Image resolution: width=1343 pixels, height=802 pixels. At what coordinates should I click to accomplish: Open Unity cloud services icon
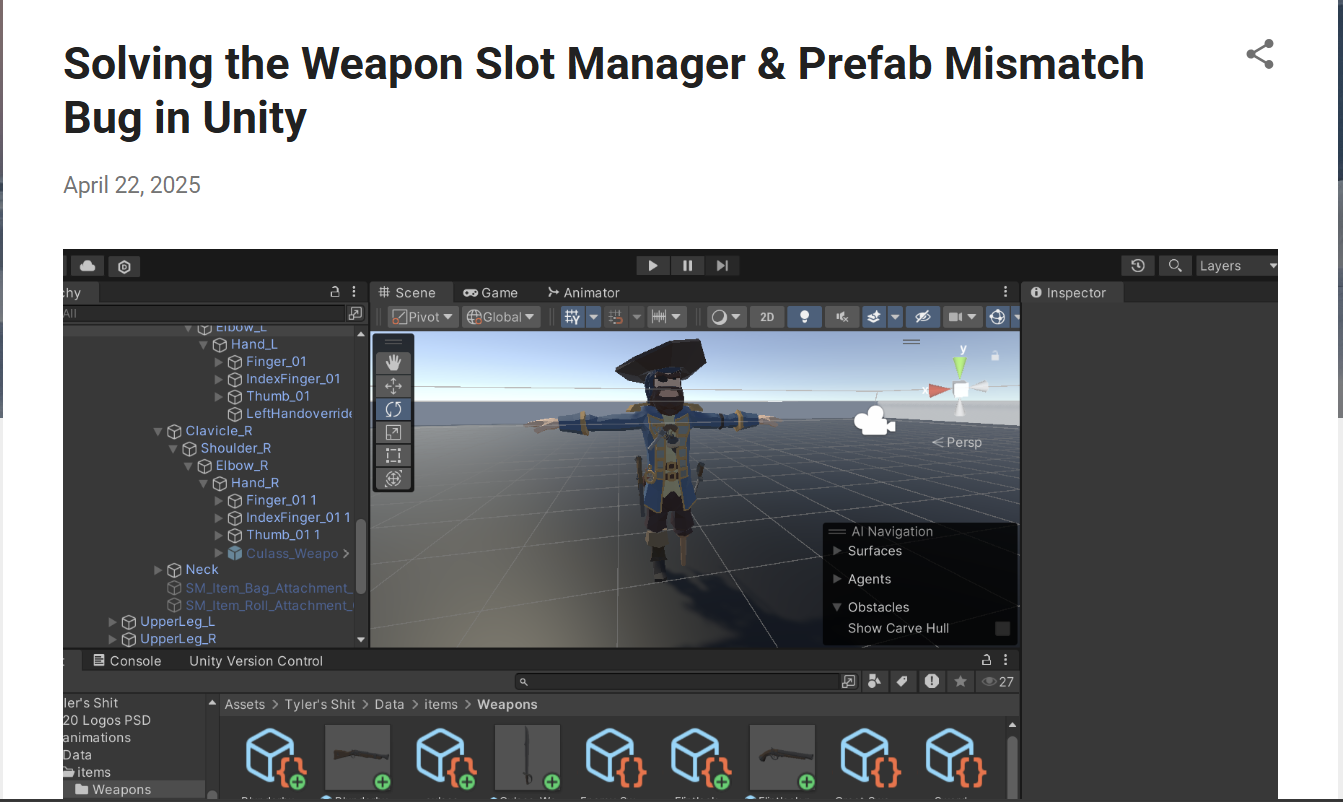[x=88, y=266]
